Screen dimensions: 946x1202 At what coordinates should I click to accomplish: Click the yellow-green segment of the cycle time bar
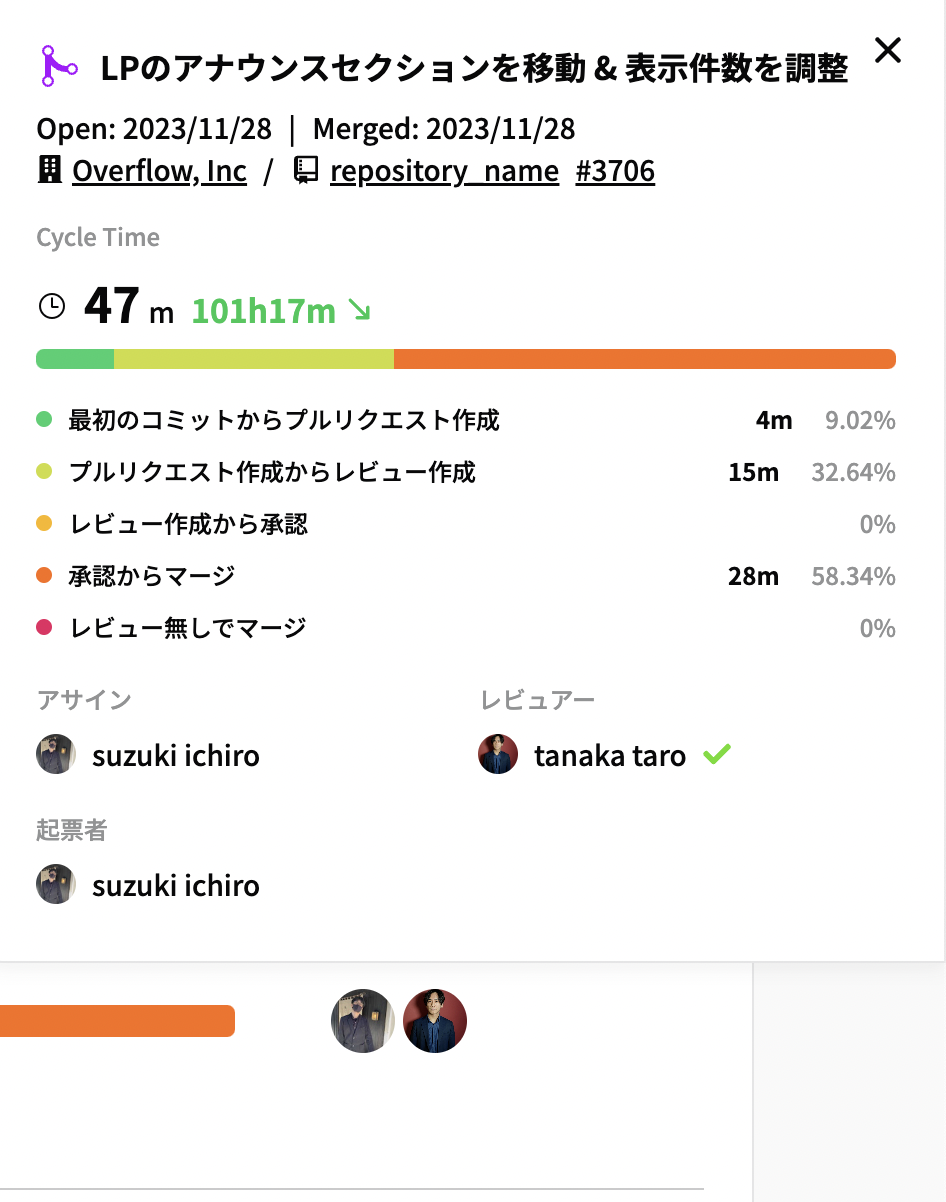click(x=253, y=359)
